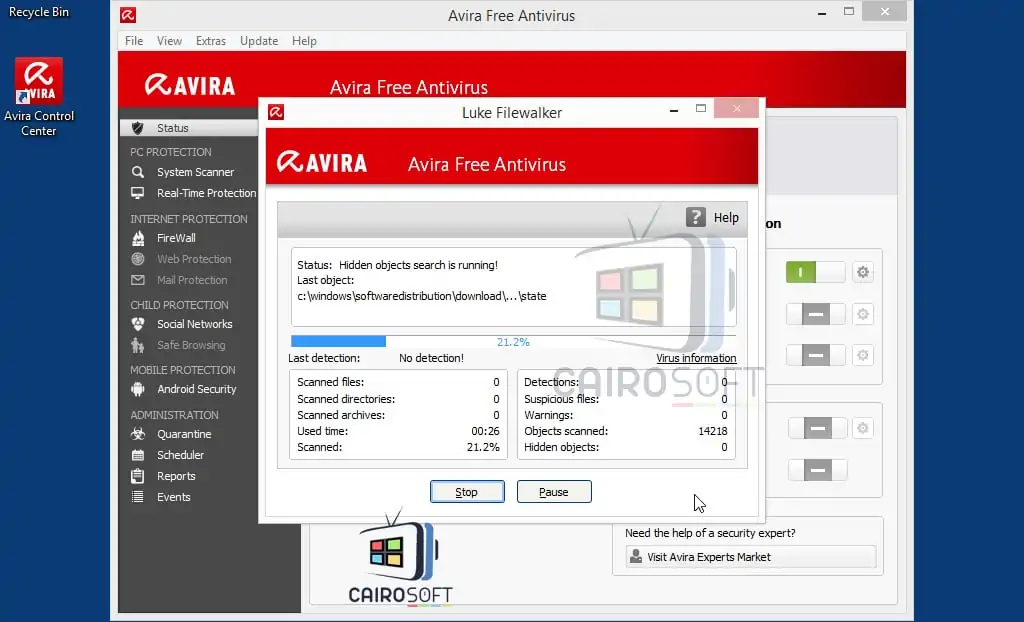Select Social Networks in the sidebar
Screen dimensions: 1024x622
(194, 323)
